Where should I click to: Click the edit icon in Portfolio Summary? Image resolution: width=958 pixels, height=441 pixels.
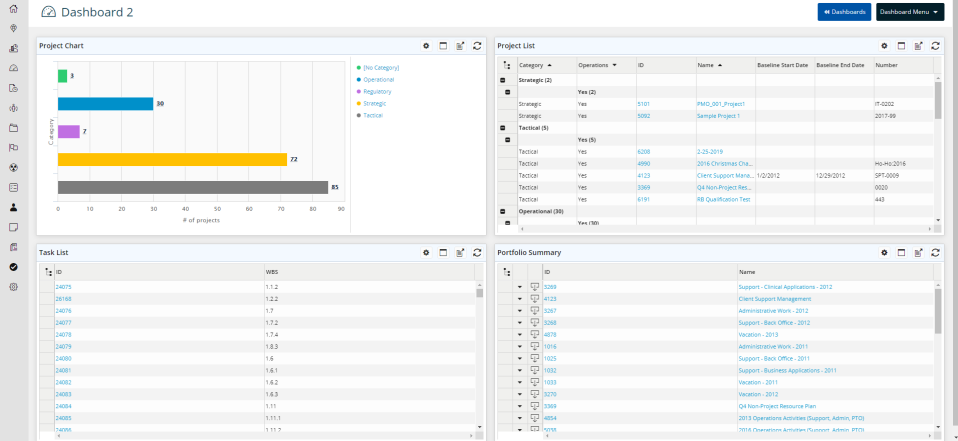click(917, 253)
